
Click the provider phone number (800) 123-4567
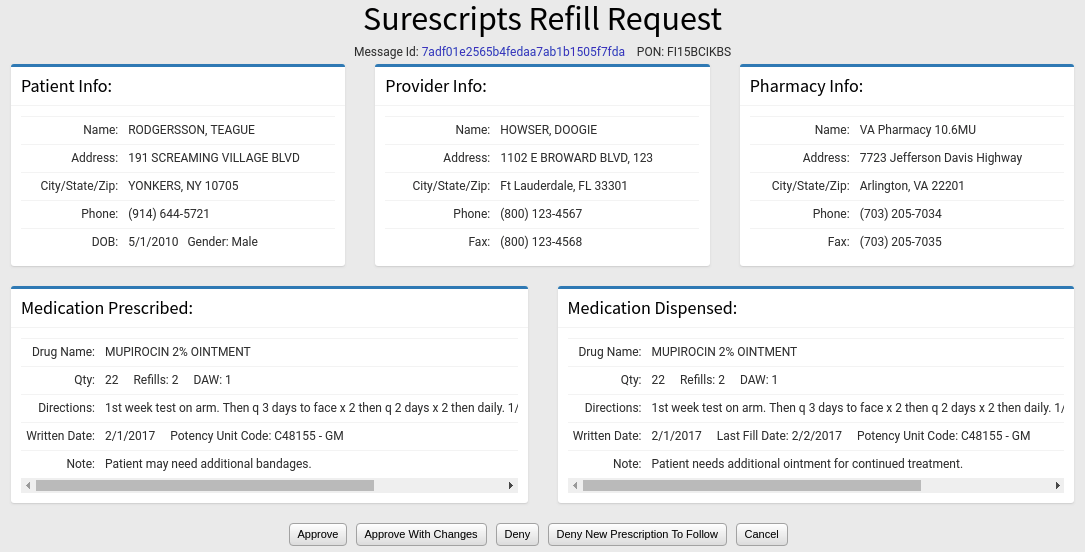point(541,214)
